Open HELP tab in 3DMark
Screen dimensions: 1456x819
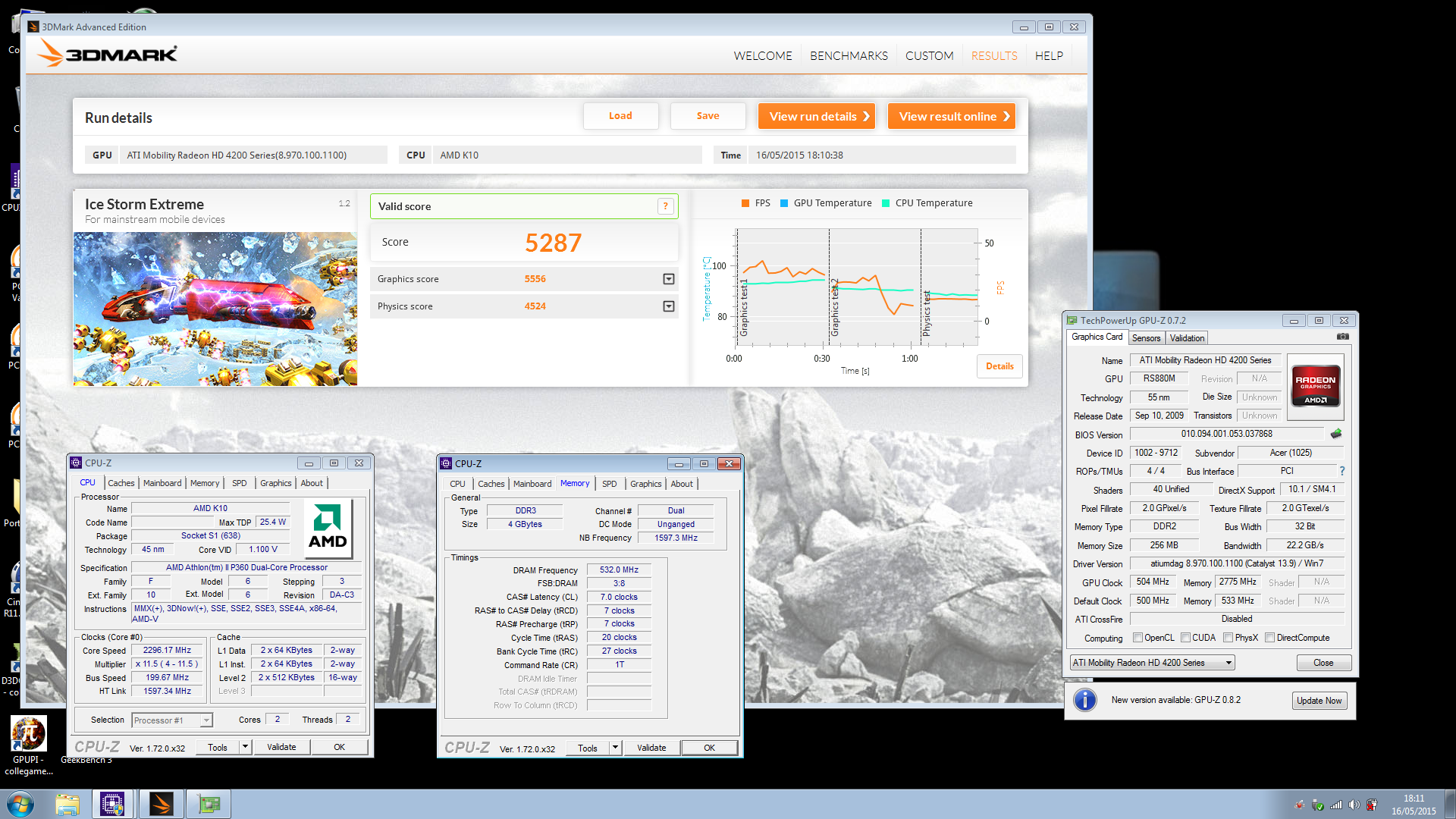coord(1049,55)
